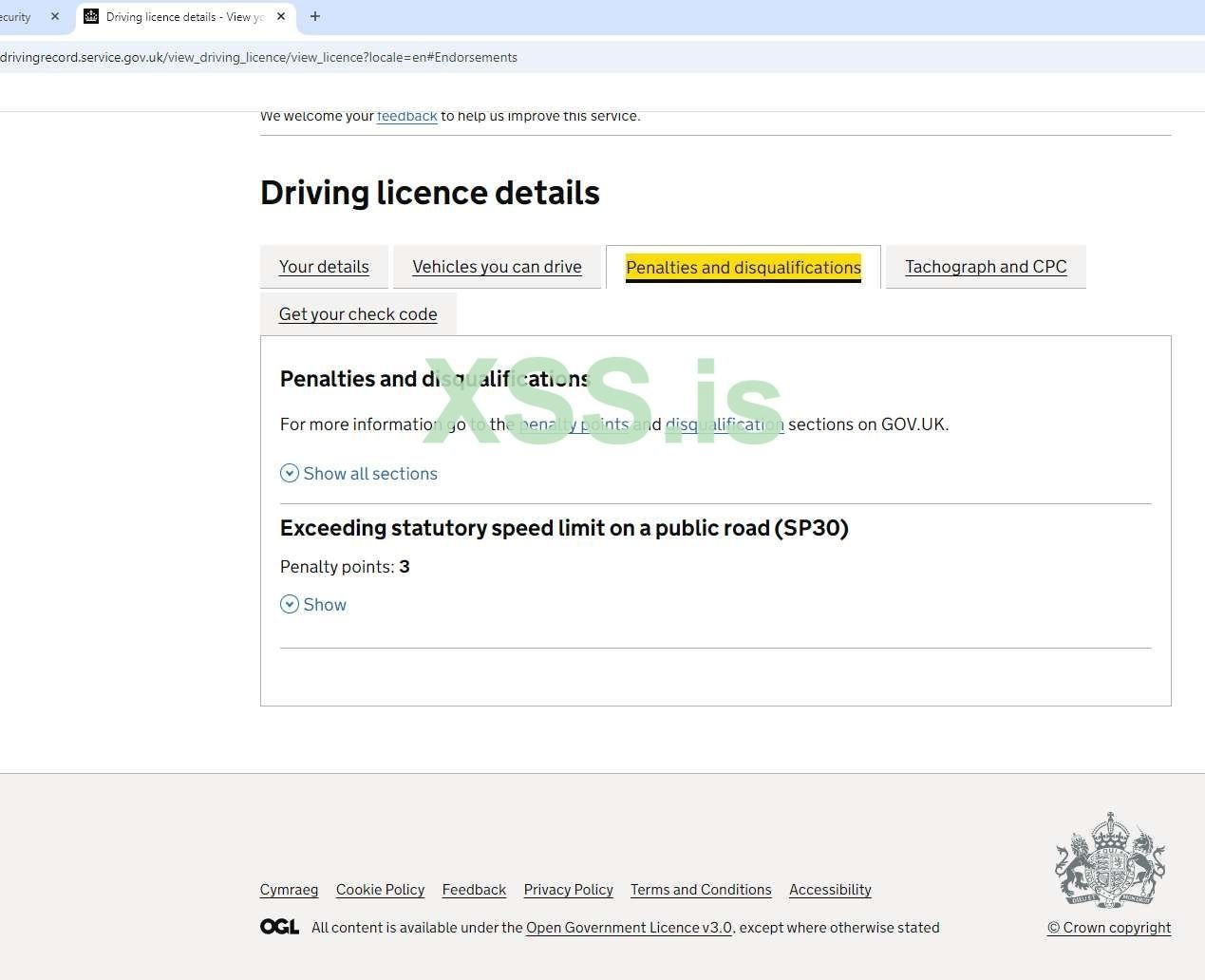Select the Penalties and disqualifications tab
This screenshot has height=980, width=1205.
tap(744, 268)
